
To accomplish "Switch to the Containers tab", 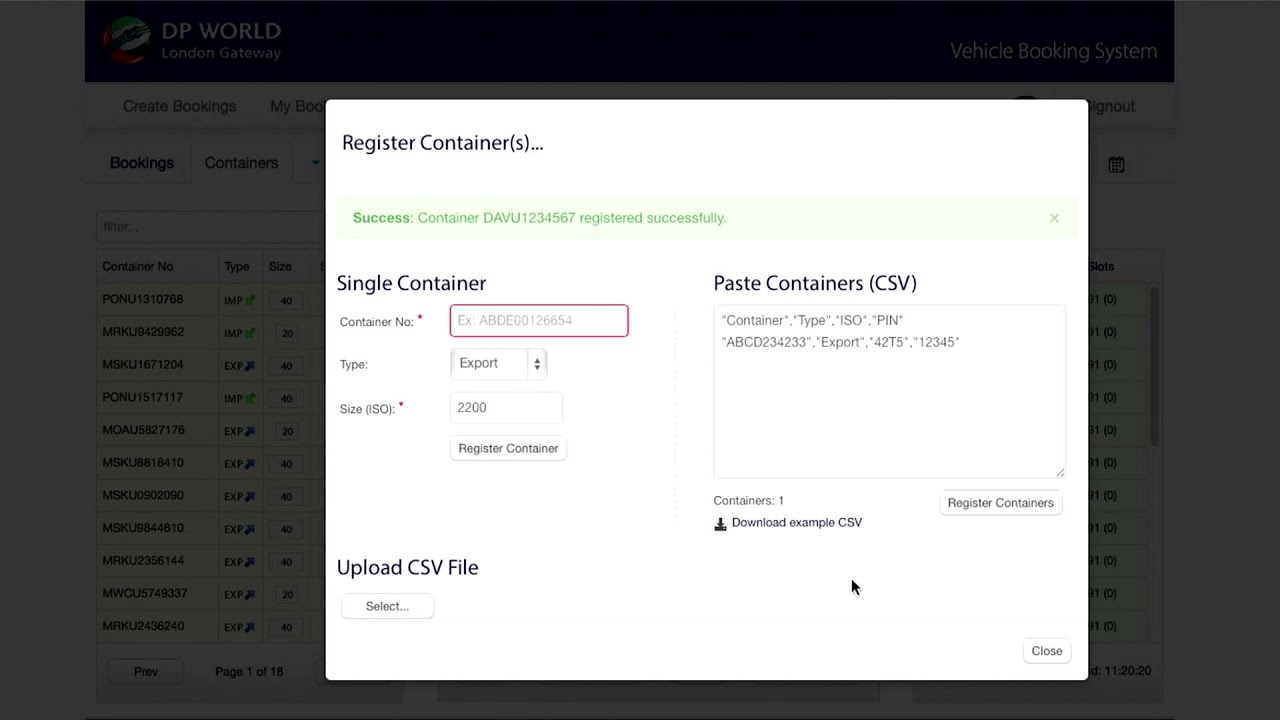I will 241,163.
